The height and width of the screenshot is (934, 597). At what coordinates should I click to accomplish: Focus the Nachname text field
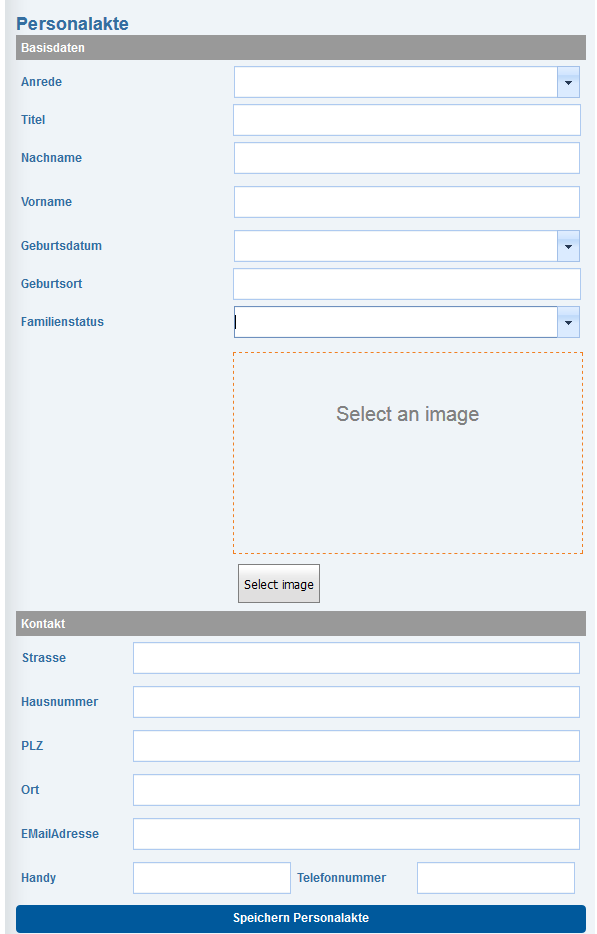pos(407,158)
